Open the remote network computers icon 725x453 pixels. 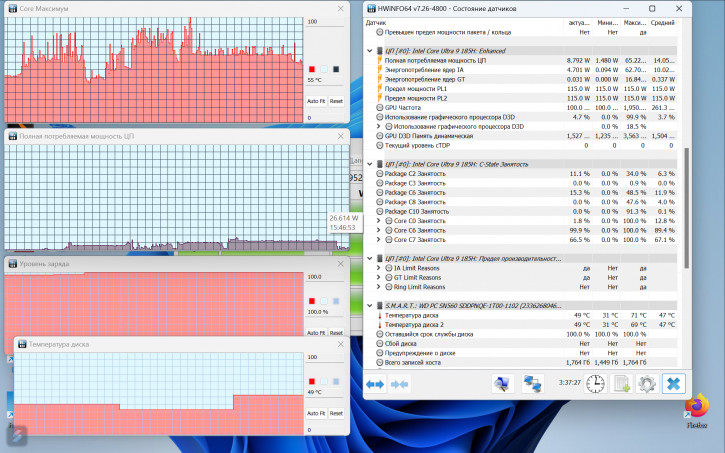click(532, 384)
